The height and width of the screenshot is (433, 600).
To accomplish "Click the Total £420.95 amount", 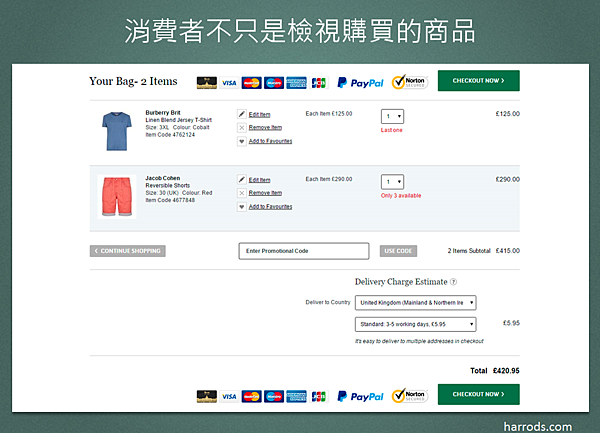I will [506, 371].
